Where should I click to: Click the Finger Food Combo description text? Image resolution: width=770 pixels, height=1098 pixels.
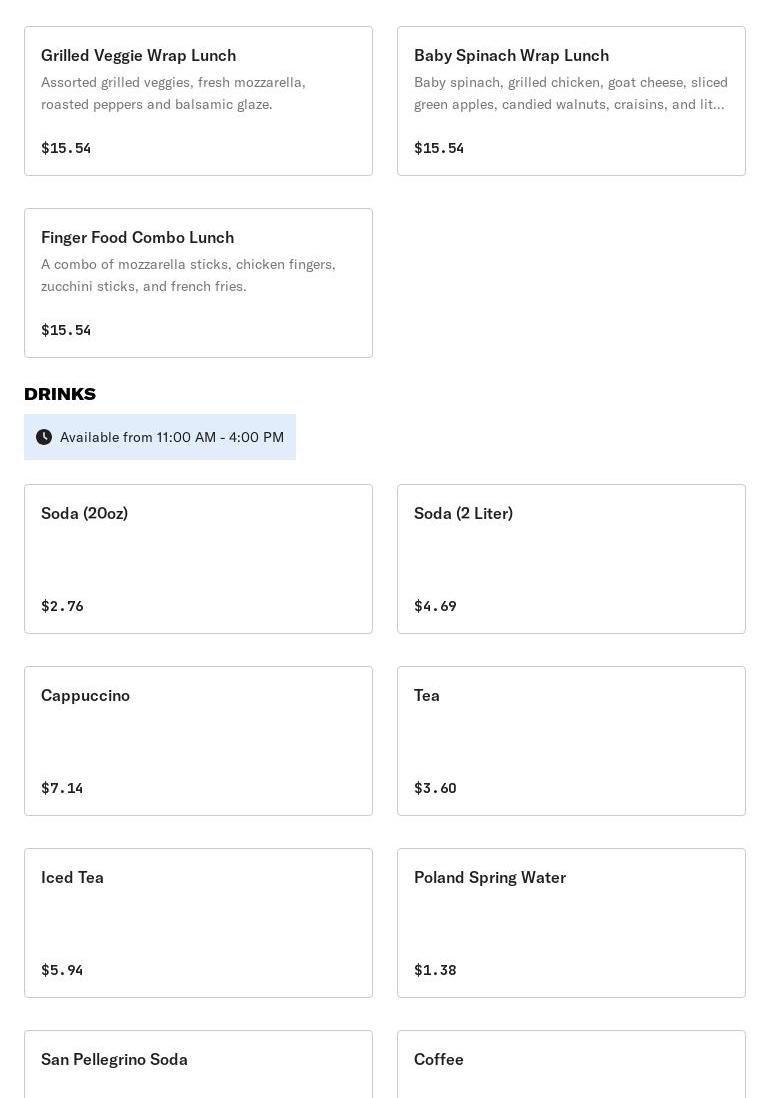(x=188, y=275)
